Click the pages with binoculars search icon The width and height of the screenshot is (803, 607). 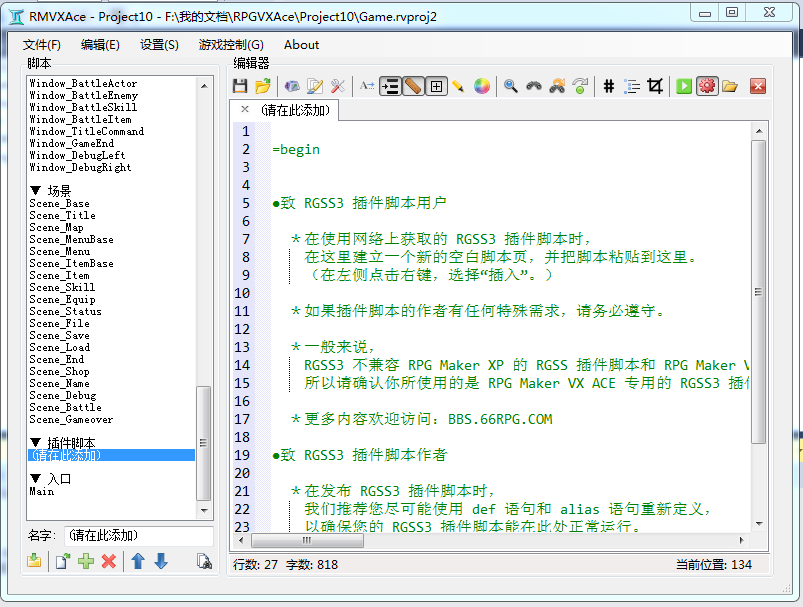[204, 561]
